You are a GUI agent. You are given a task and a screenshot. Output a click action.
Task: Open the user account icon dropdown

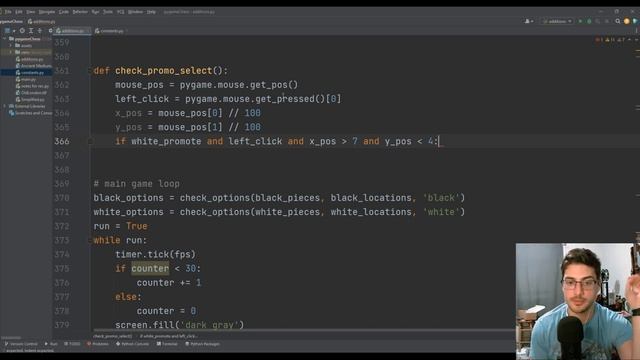point(529,21)
